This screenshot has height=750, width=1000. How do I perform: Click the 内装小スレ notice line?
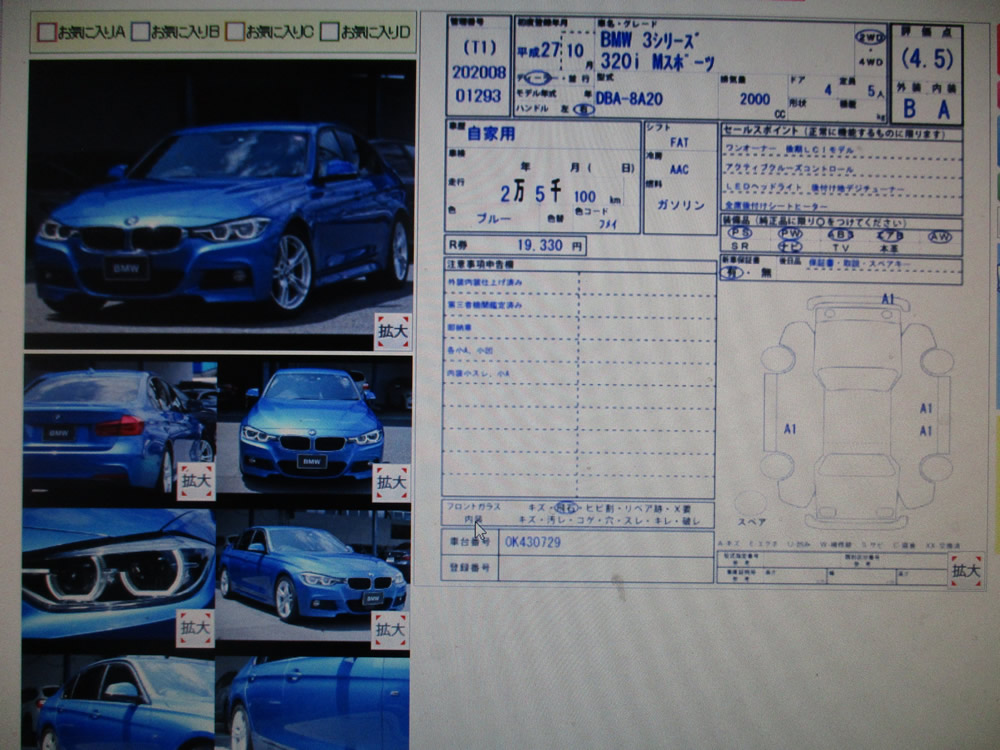(478, 374)
